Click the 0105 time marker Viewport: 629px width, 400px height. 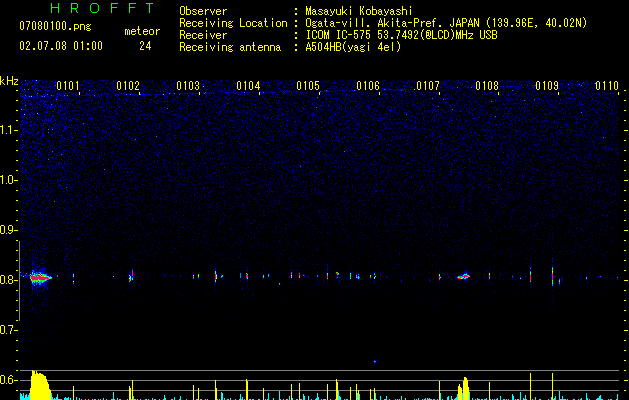pyautogui.click(x=308, y=86)
